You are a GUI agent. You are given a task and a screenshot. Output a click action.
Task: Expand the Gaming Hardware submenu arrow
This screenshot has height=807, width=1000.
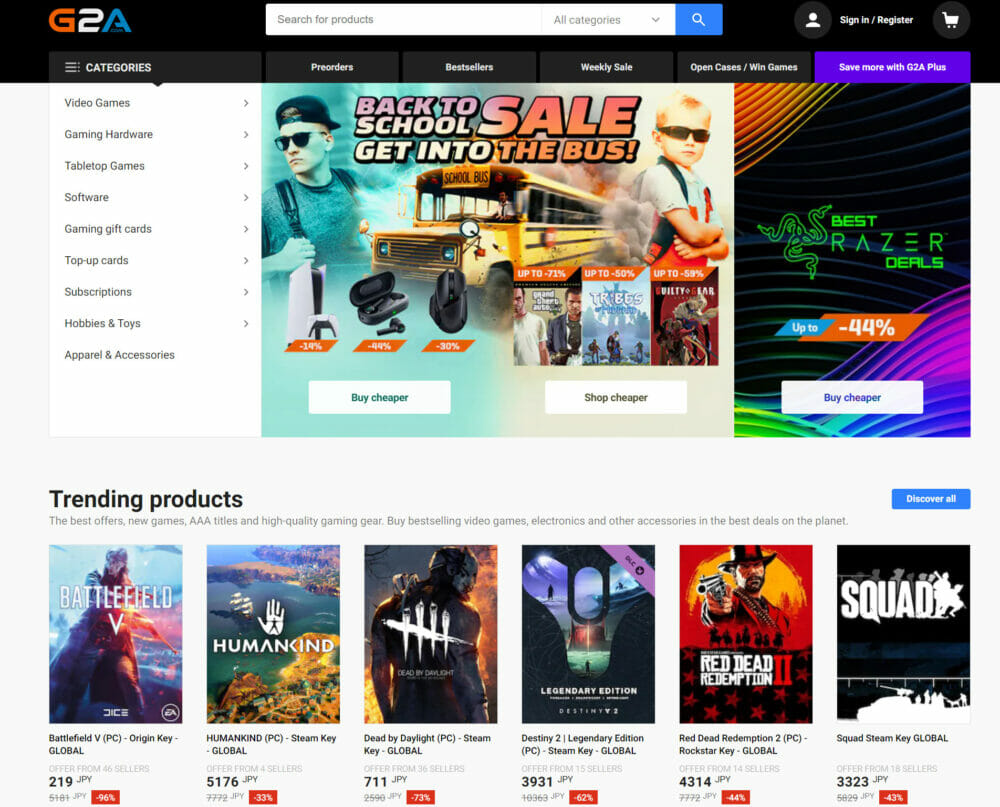[245, 135]
